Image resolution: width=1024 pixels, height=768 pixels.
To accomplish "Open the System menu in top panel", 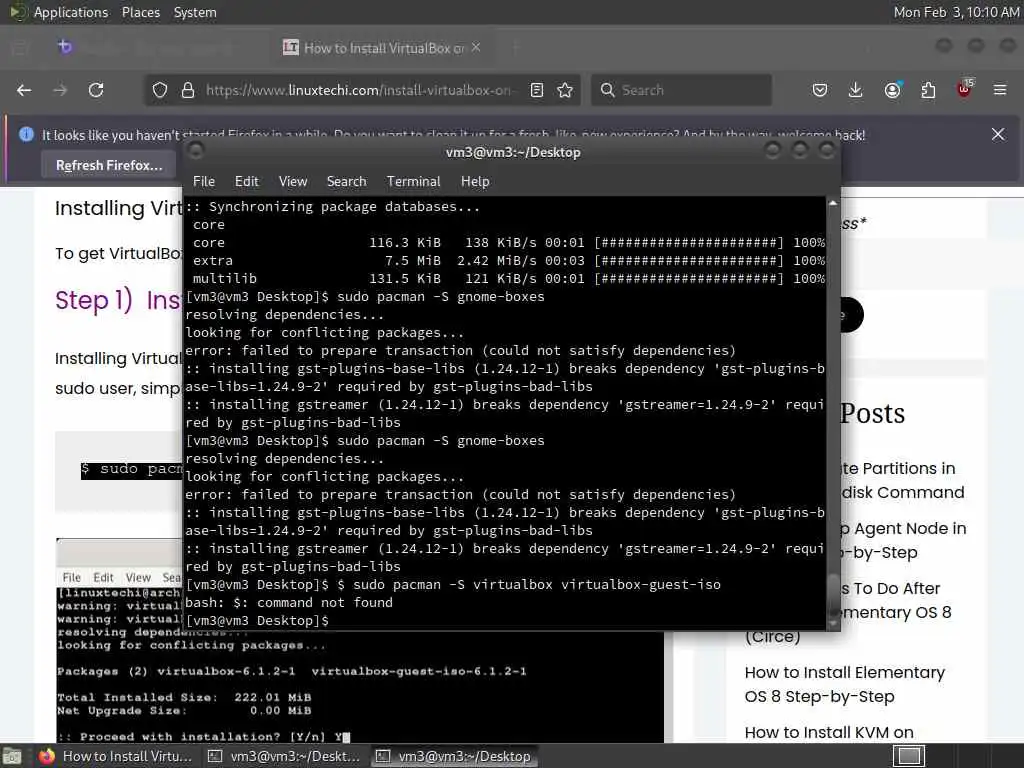I will tap(195, 12).
